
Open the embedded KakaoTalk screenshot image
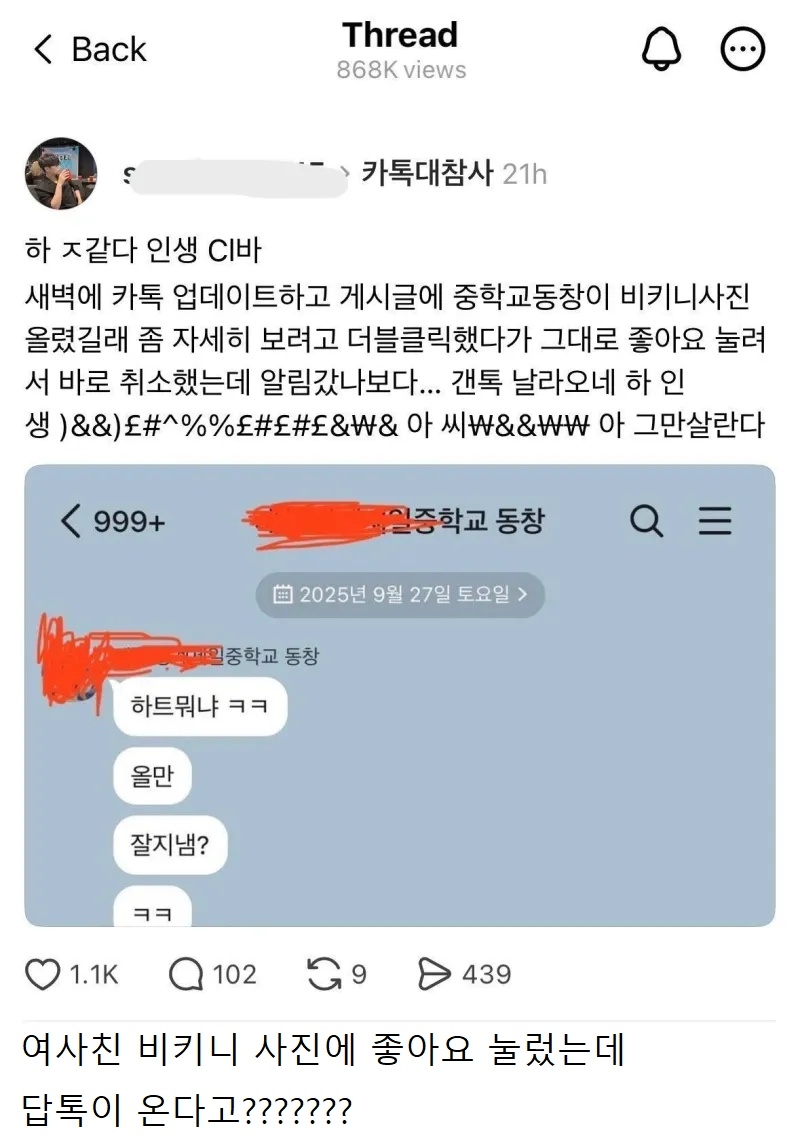[x=400, y=696]
